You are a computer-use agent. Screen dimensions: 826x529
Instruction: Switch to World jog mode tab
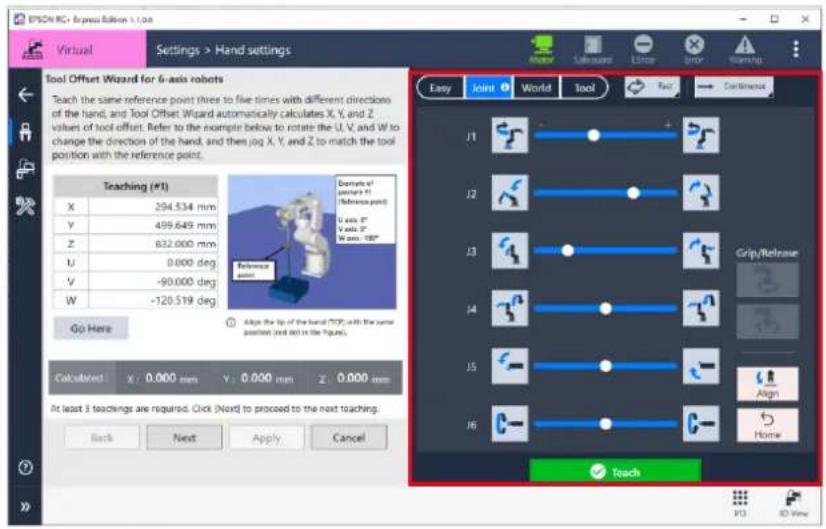click(x=536, y=88)
